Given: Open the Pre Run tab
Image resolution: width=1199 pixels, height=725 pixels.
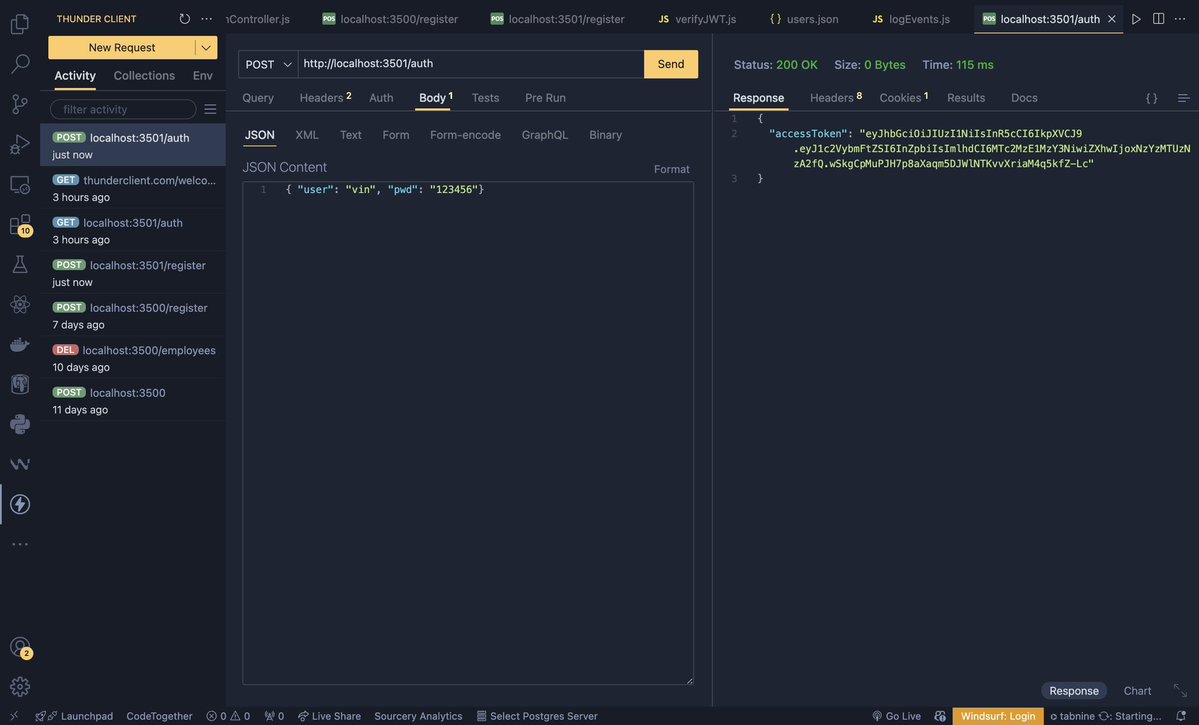Looking at the screenshot, I should [x=545, y=98].
